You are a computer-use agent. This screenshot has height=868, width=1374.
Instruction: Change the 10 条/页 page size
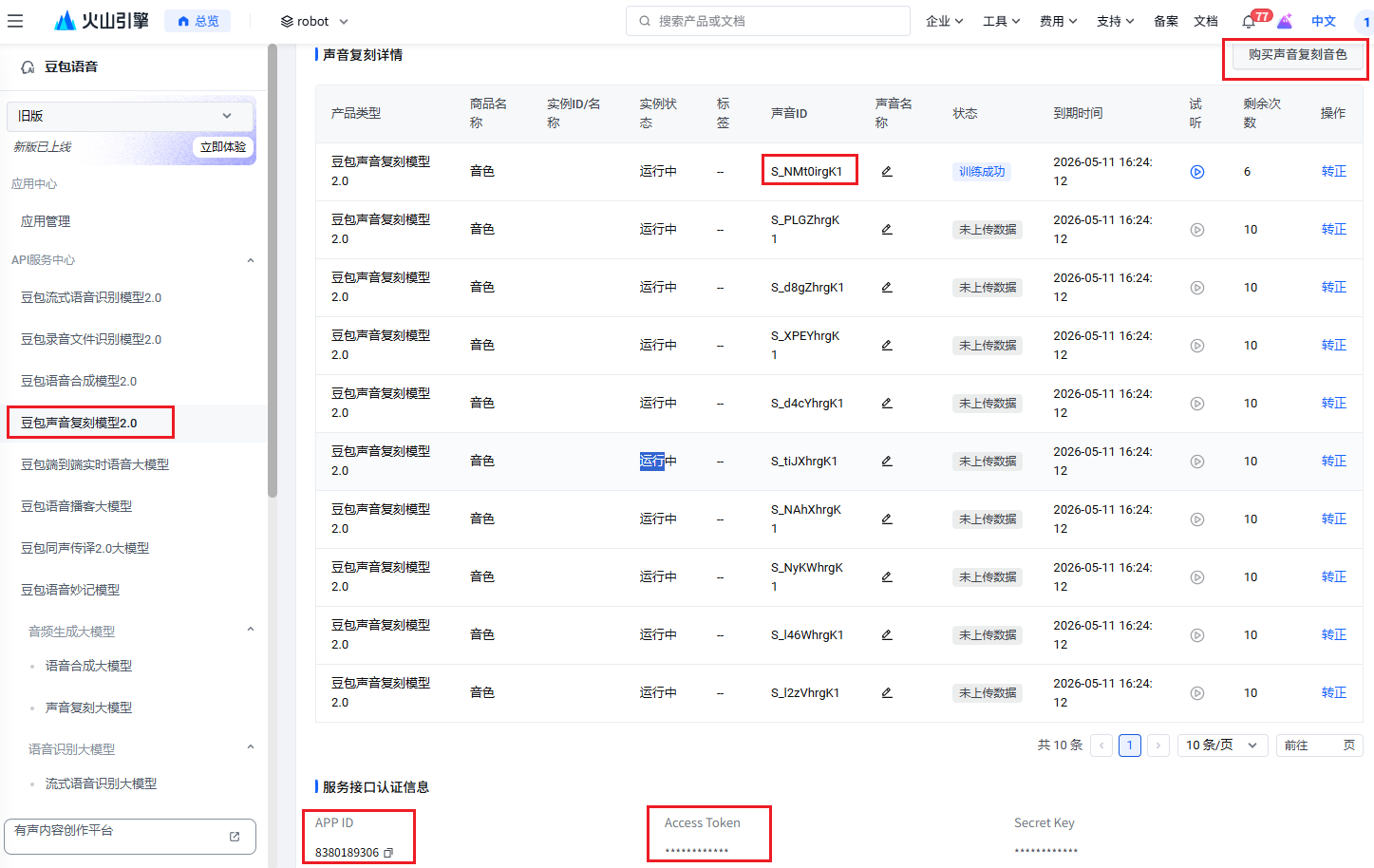pyautogui.click(x=1222, y=745)
